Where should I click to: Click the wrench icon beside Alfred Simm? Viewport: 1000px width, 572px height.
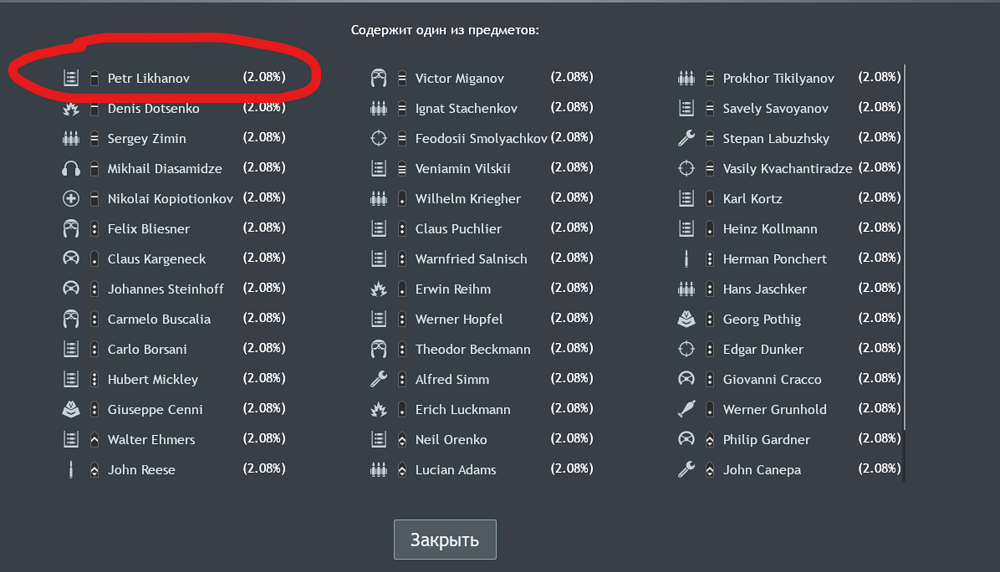tap(378, 380)
